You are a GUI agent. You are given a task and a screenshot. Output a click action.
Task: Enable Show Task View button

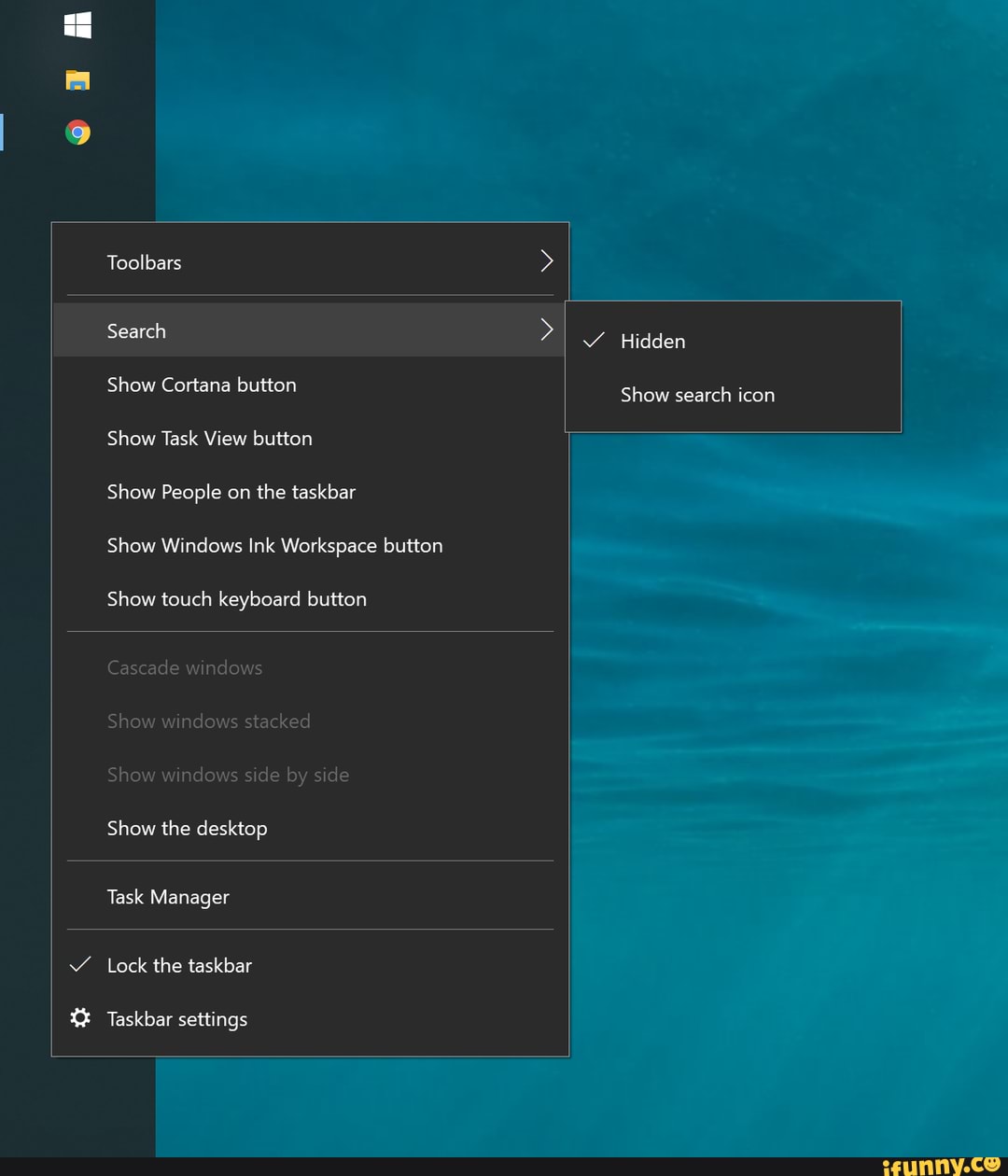209,439
